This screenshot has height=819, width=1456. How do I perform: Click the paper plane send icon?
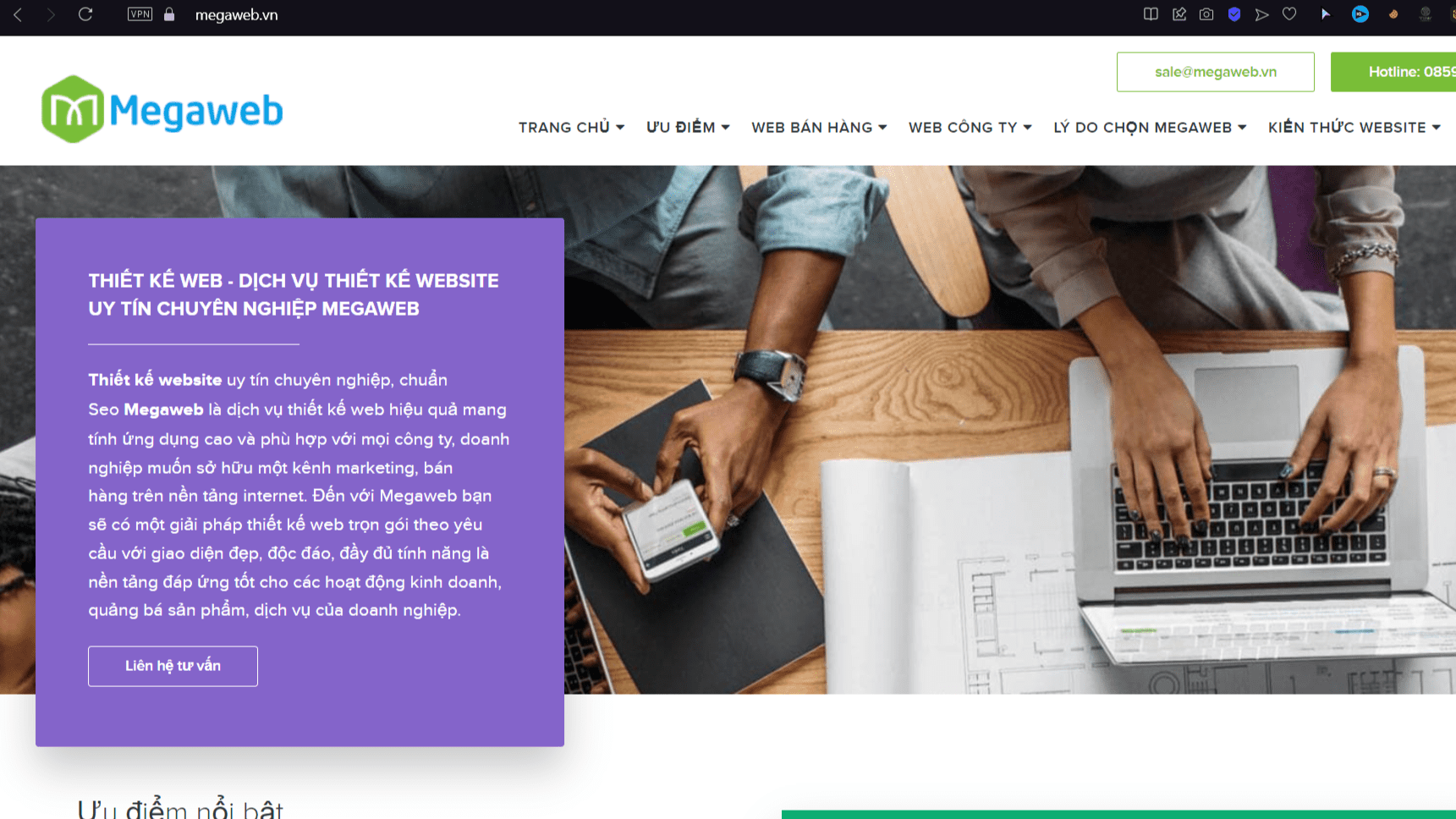pyautogui.click(x=1261, y=14)
